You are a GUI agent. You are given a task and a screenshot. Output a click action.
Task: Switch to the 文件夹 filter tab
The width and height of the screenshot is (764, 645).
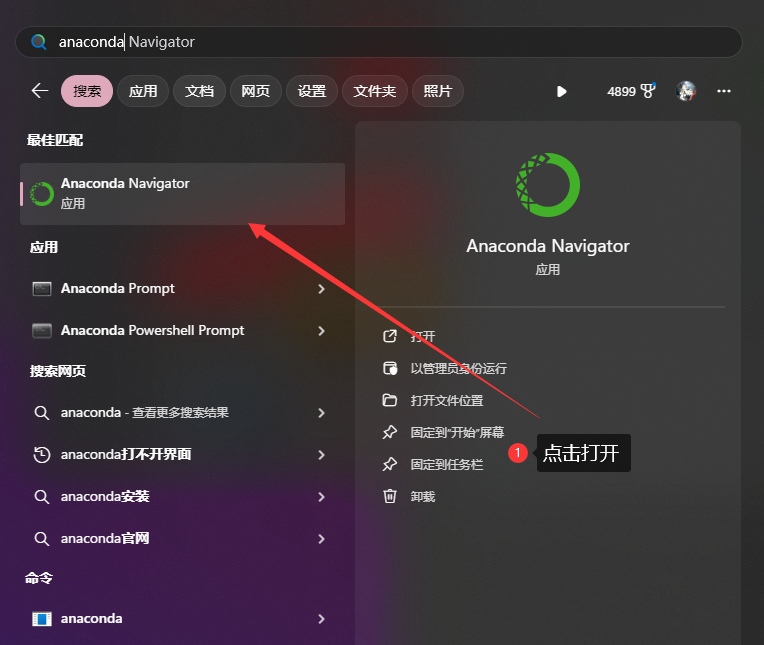coord(375,91)
